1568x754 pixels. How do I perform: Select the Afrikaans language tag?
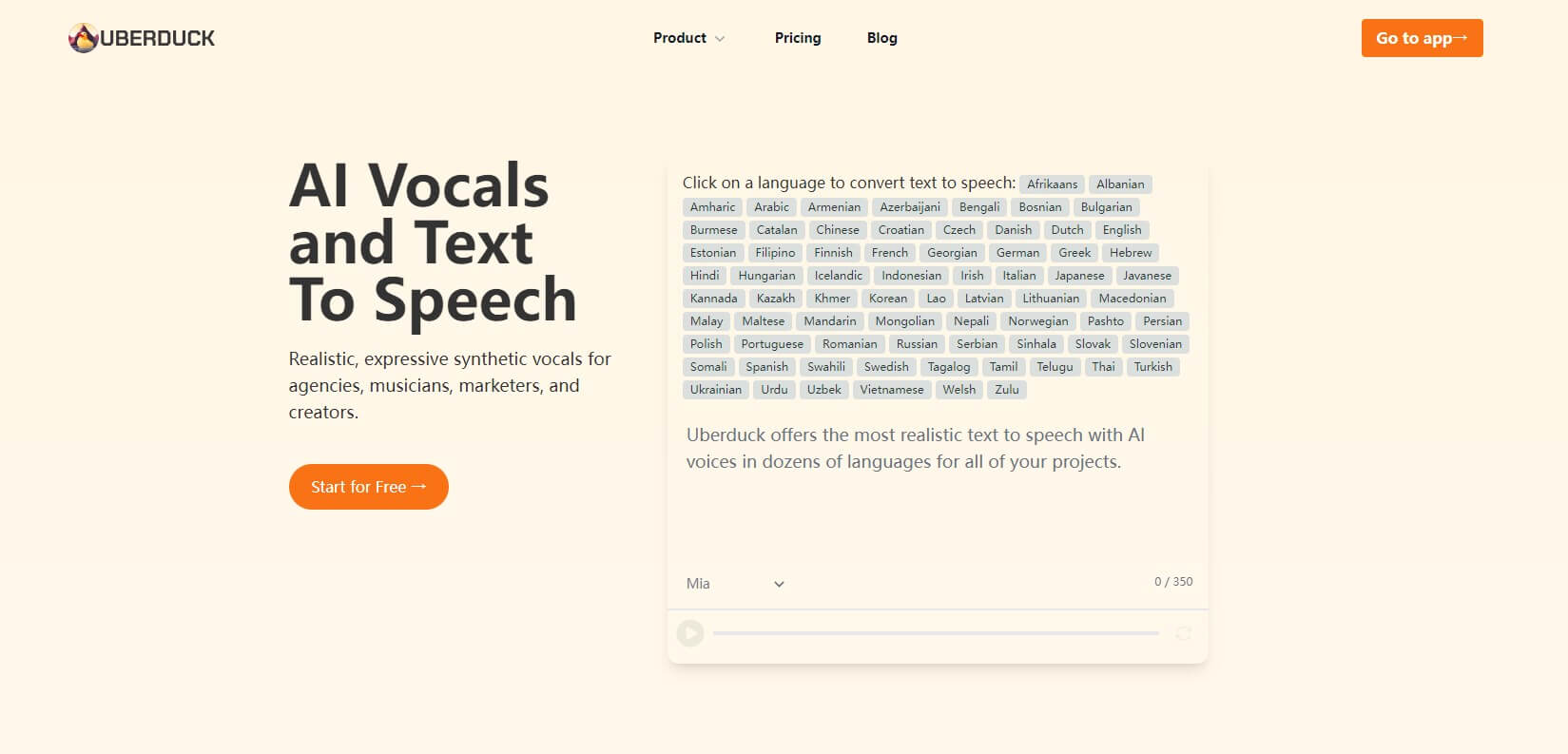1052,184
